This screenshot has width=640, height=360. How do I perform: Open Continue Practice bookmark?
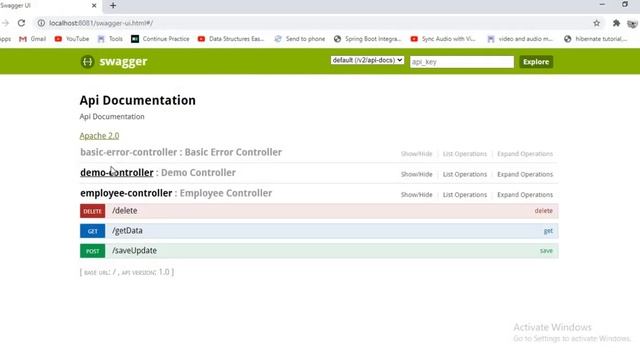pos(160,39)
